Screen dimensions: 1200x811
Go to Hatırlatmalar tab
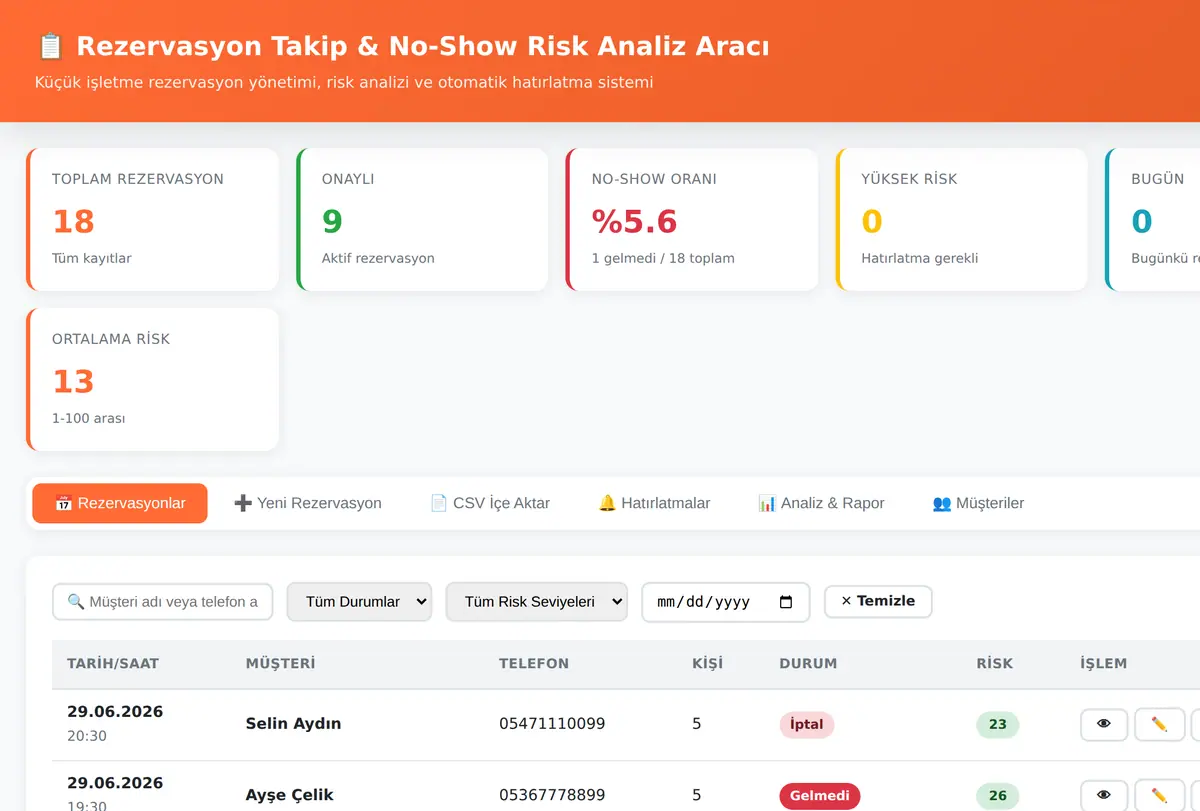click(x=654, y=503)
